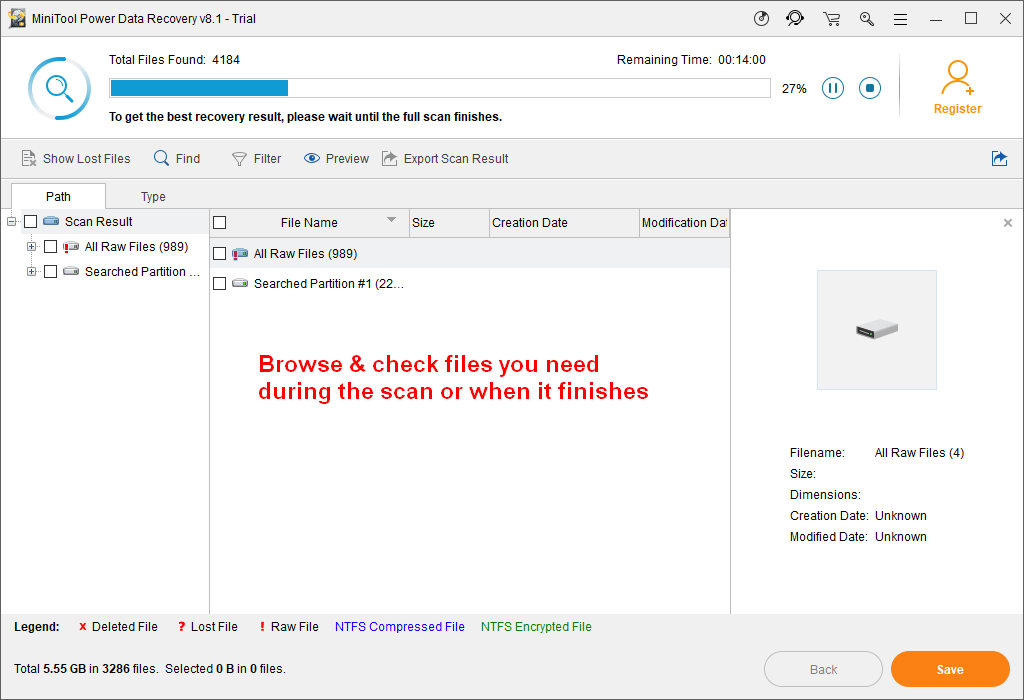Click the Preview toolbar button
This screenshot has height=700, width=1024.
336,159
